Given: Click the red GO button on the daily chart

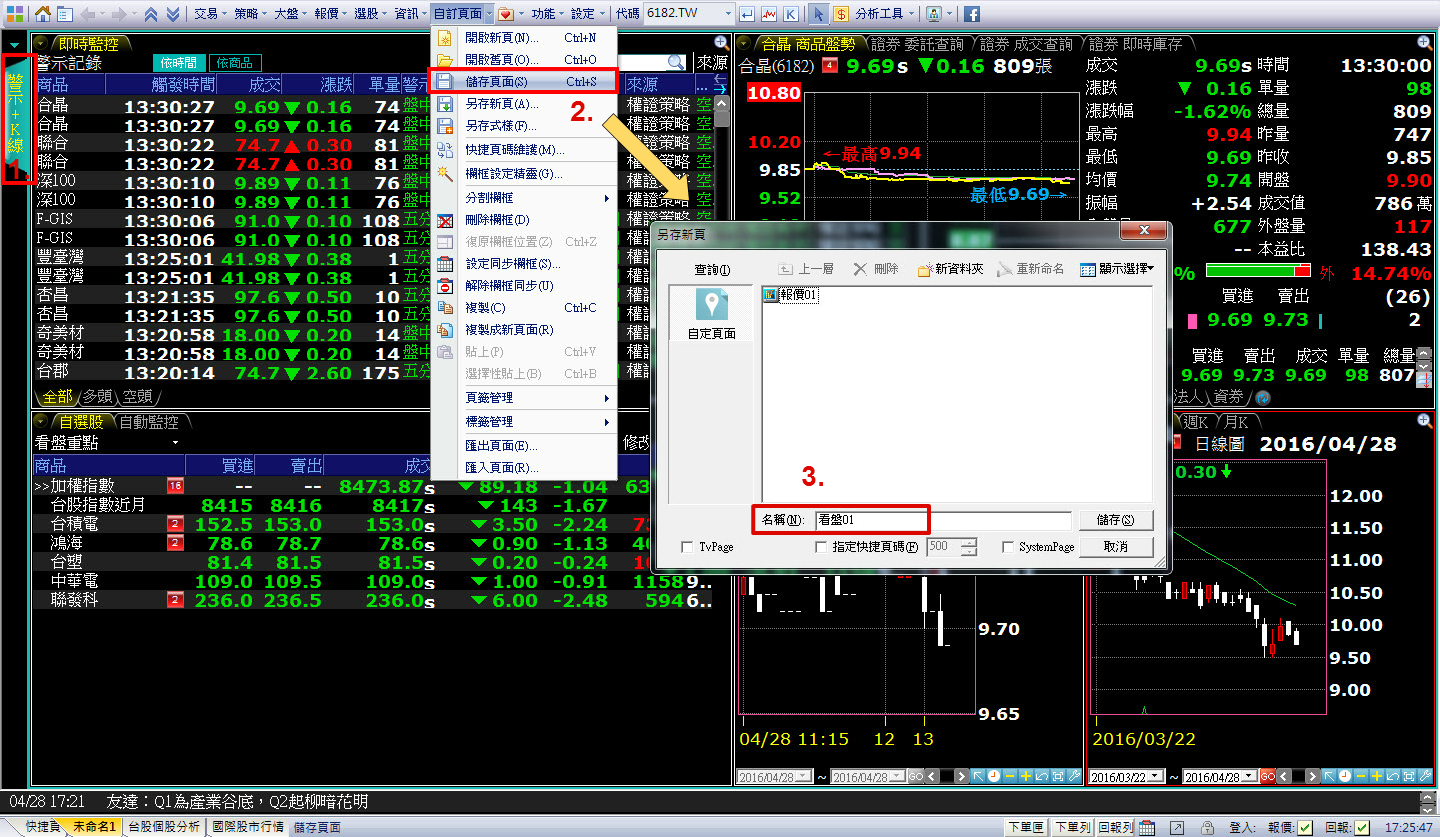Looking at the screenshot, I should point(1267,777).
